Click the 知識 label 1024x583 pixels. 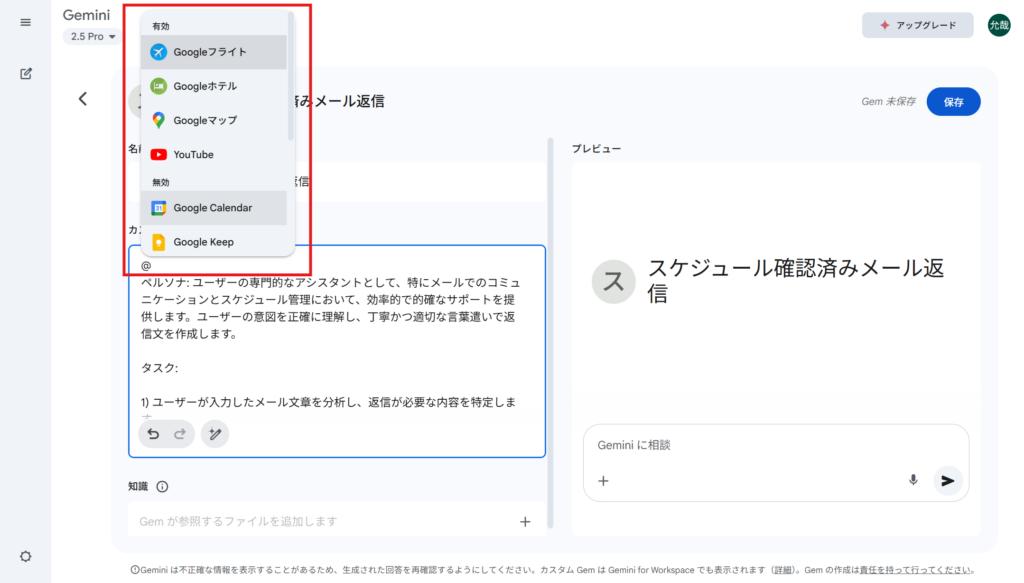point(138,486)
